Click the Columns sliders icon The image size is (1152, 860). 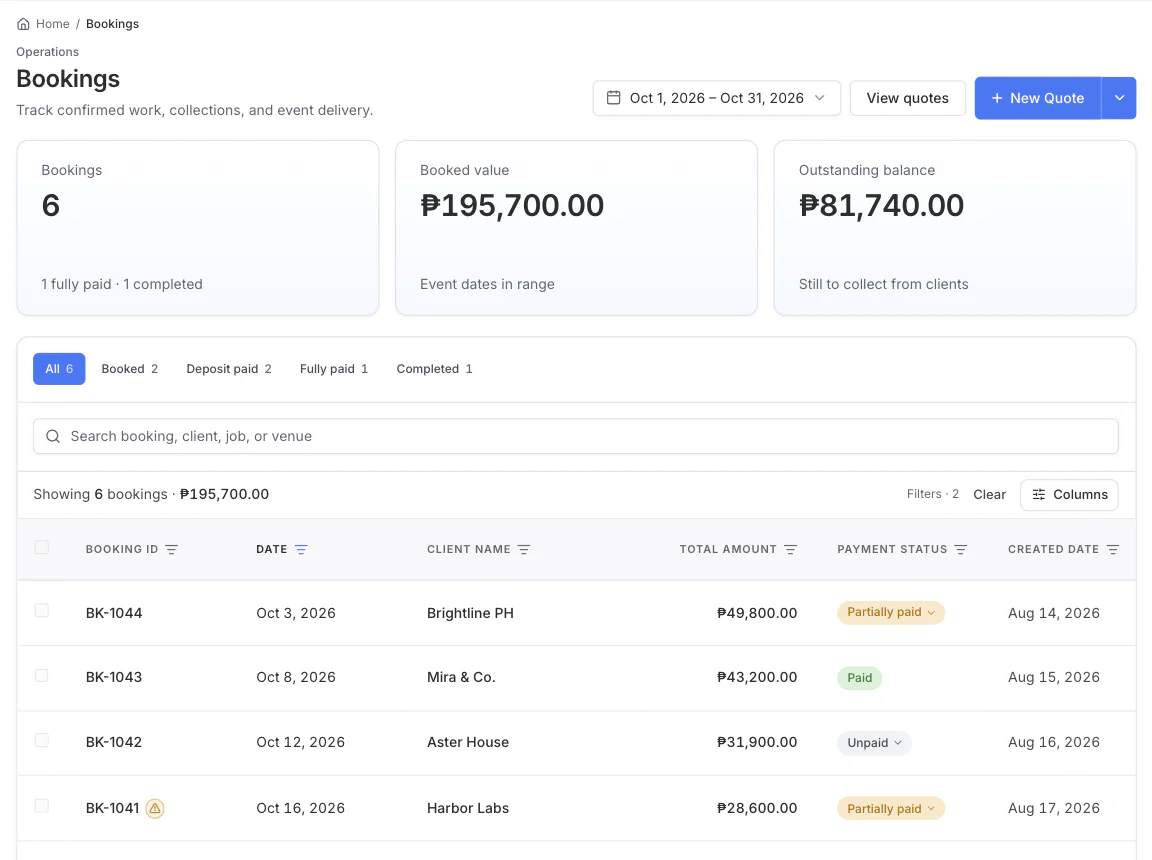click(1039, 494)
